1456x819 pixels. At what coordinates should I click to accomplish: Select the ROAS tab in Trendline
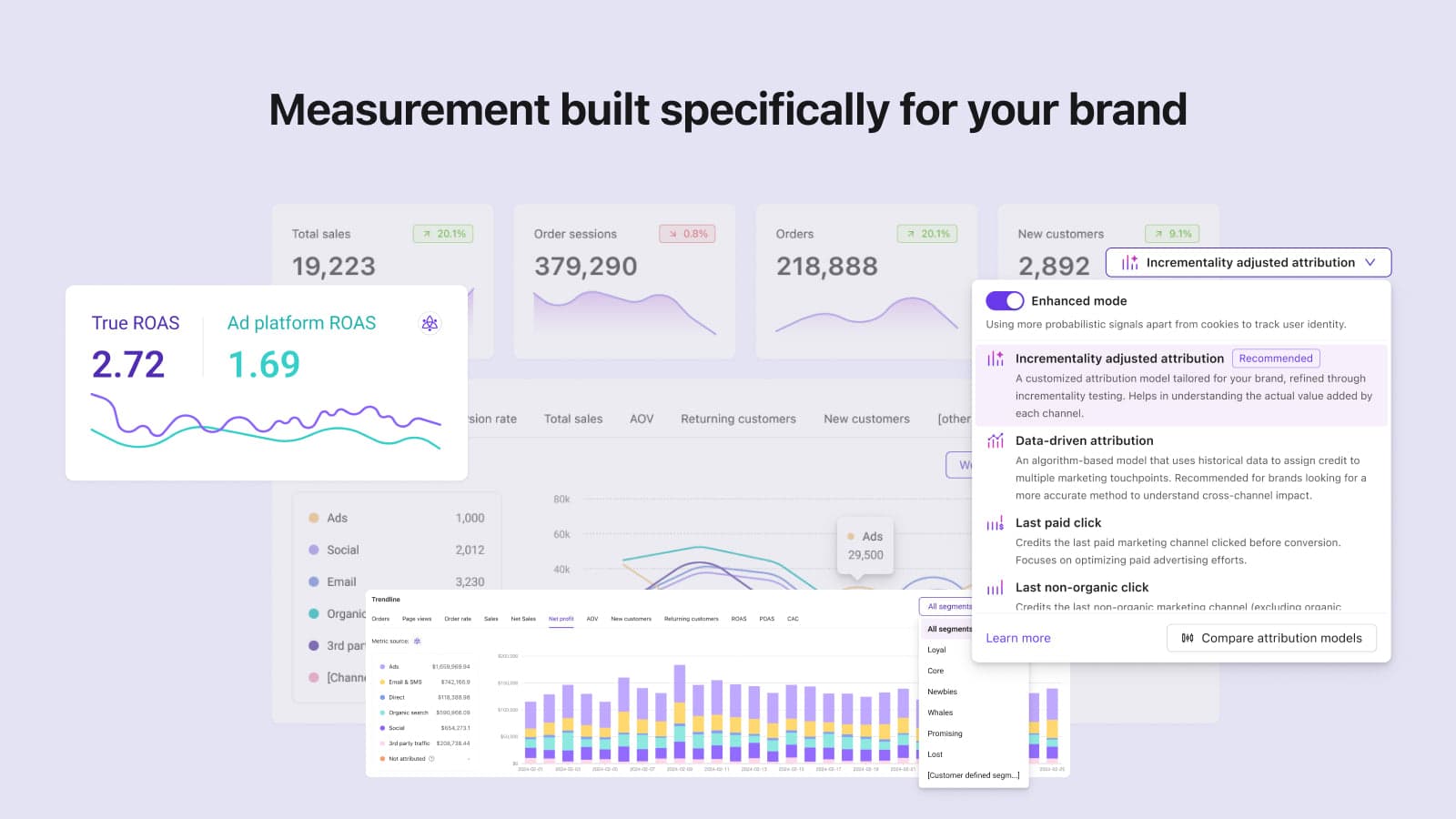[738, 619]
